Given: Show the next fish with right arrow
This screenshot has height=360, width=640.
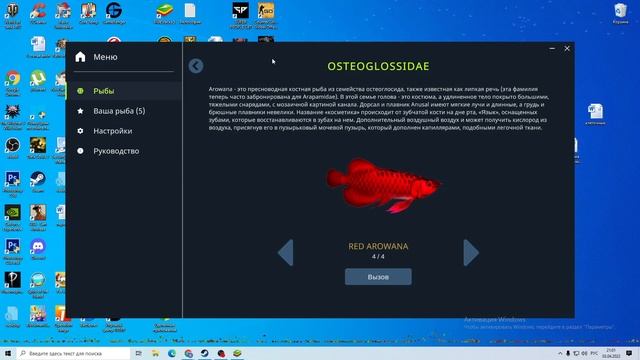Looking at the screenshot, I should point(471,253).
